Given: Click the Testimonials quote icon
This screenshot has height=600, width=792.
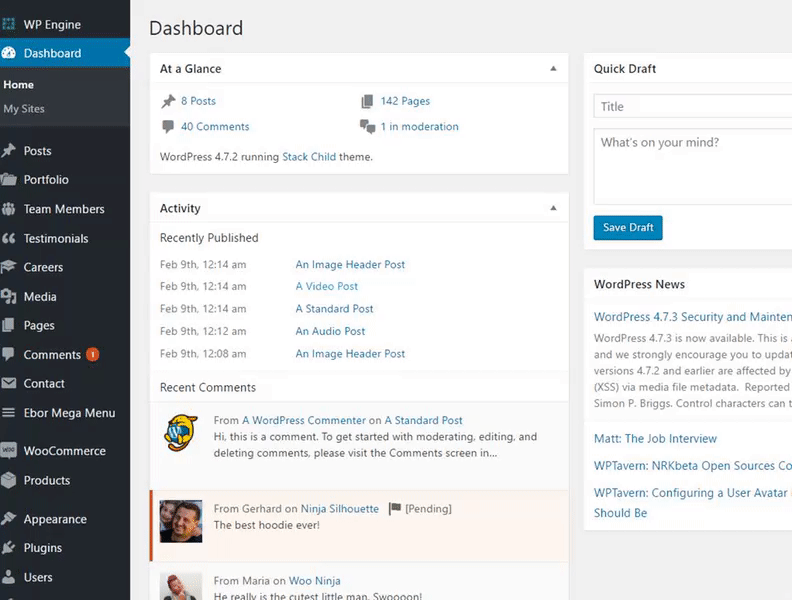Looking at the screenshot, I should [x=9, y=238].
